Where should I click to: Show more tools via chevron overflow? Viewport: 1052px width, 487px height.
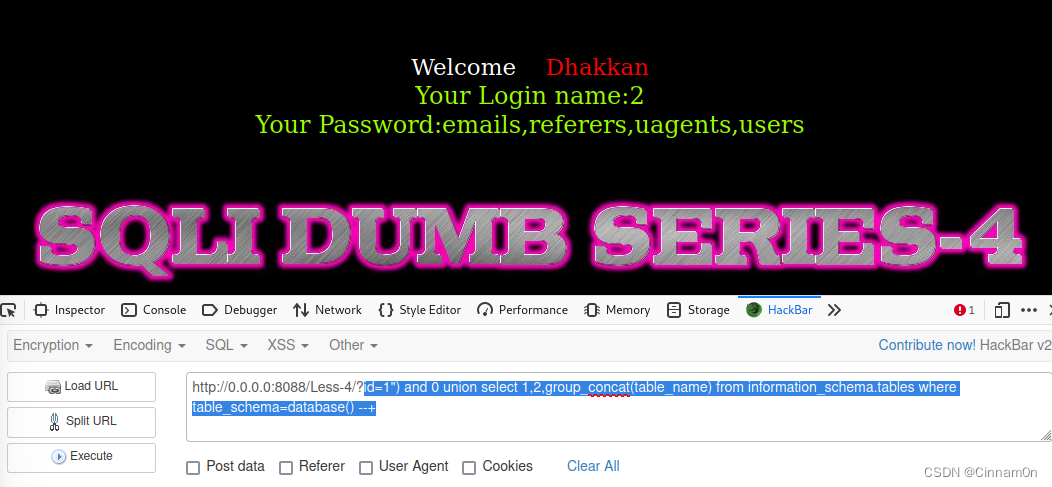[x=834, y=310]
